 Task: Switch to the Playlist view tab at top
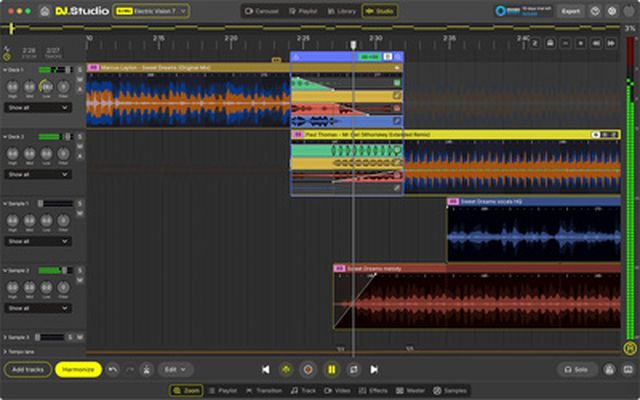[x=303, y=11]
